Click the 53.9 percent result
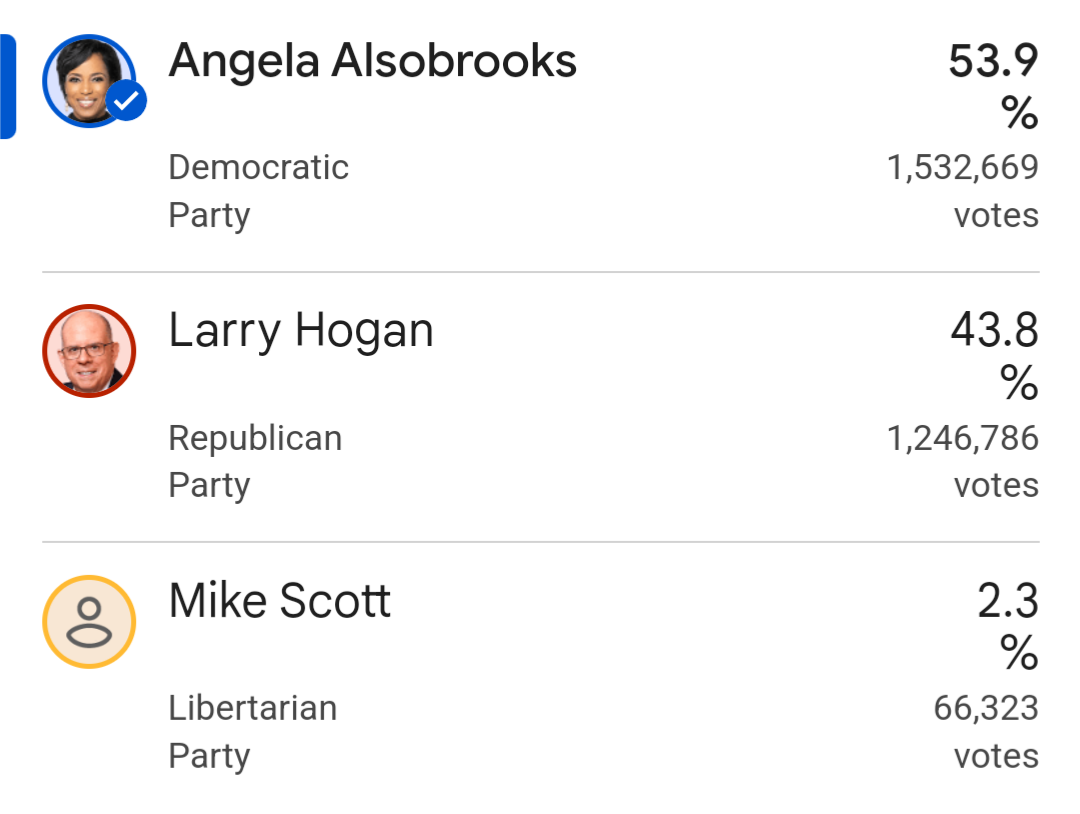Image resolution: width=1080 pixels, height=814 pixels. [993, 85]
